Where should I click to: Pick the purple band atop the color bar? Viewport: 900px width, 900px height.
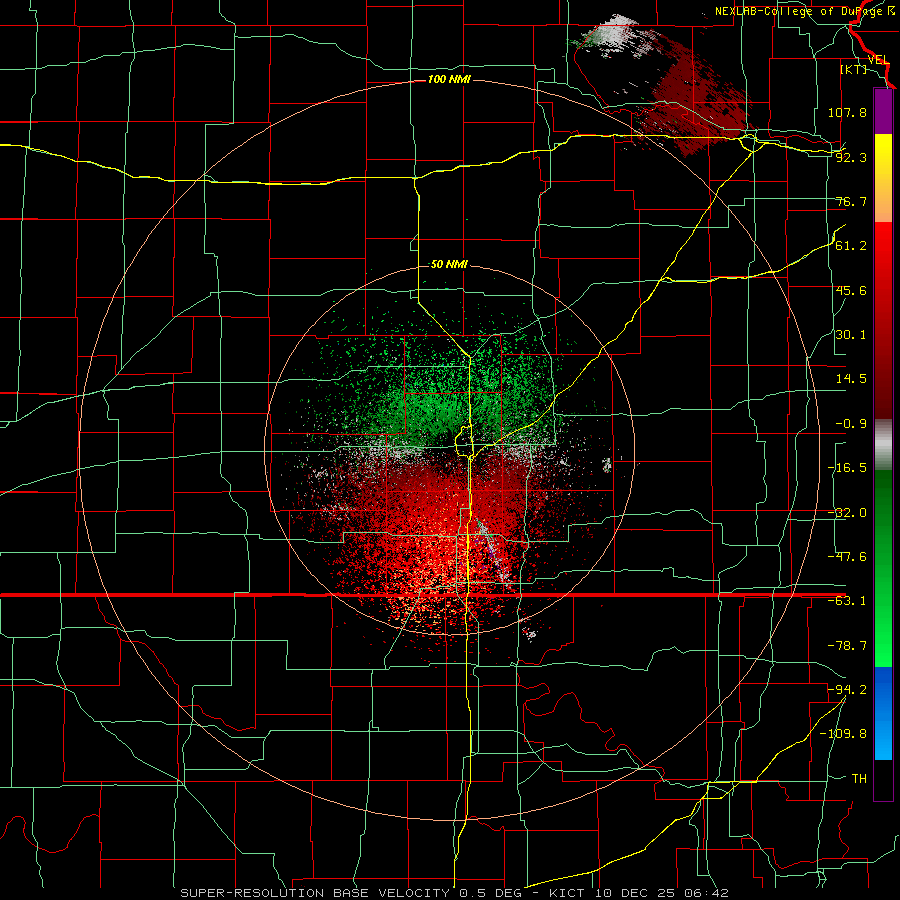(883, 111)
